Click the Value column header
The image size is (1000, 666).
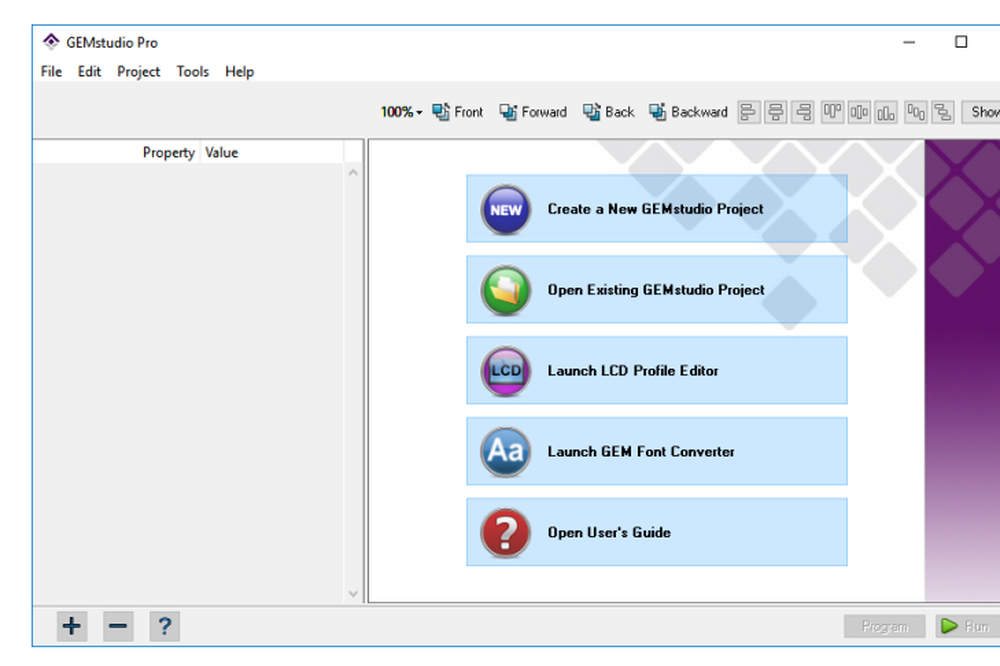point(272,152)
